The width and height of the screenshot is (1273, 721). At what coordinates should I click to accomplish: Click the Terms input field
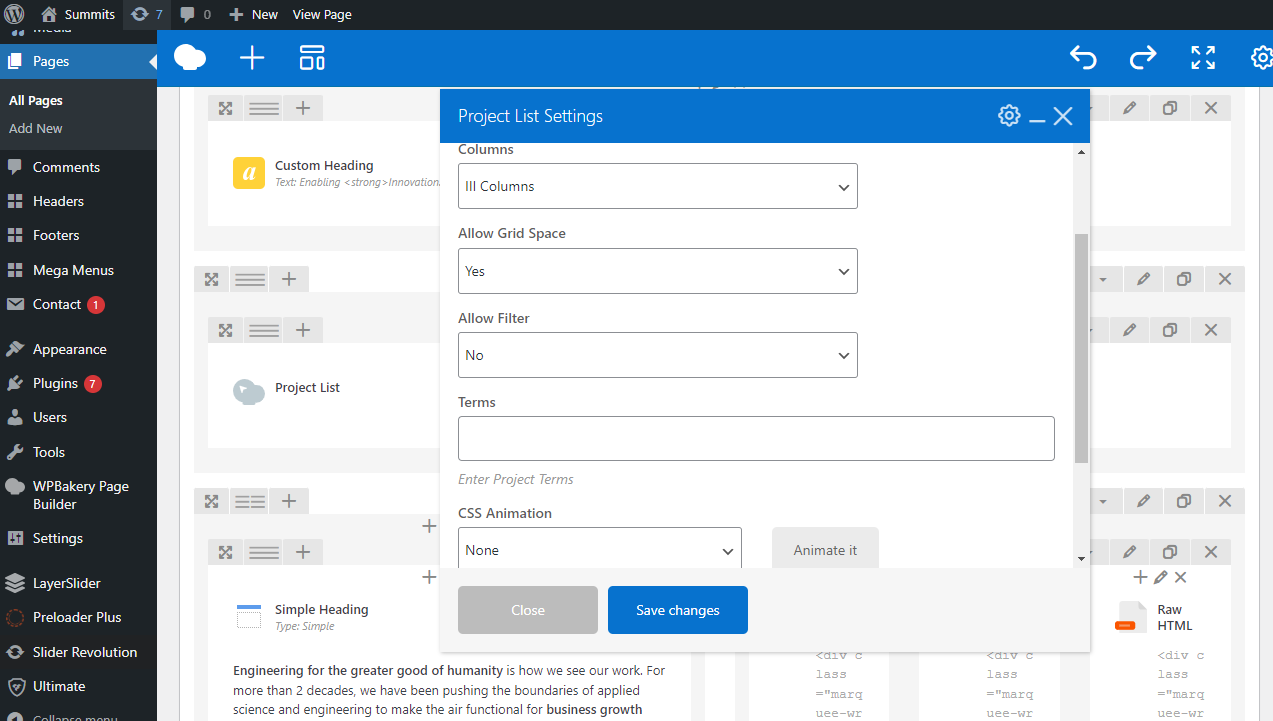click(x=756, y=438)
